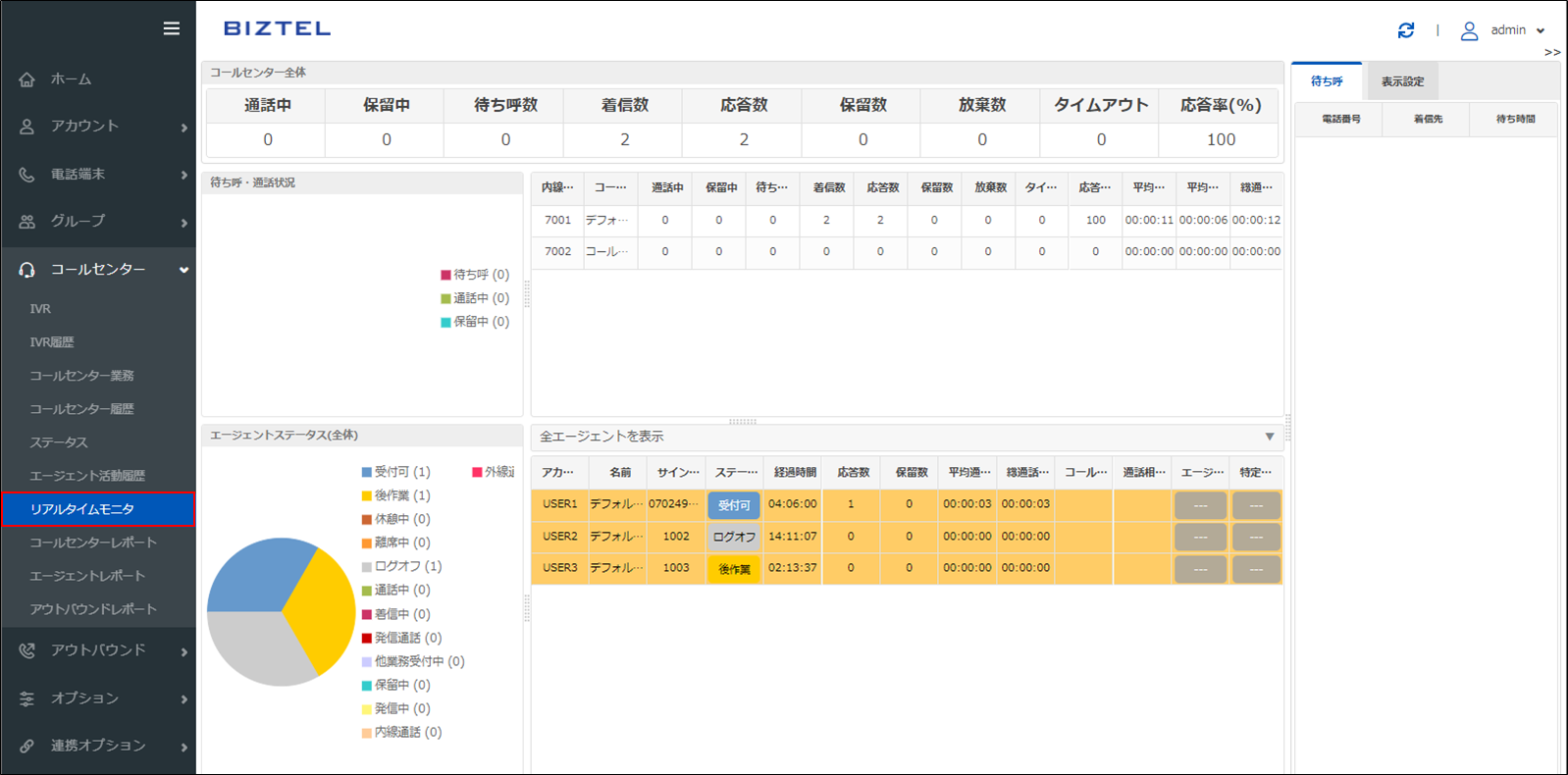Expand the オプション menu chevron
Screen dimensions: 1568x775
183,699
